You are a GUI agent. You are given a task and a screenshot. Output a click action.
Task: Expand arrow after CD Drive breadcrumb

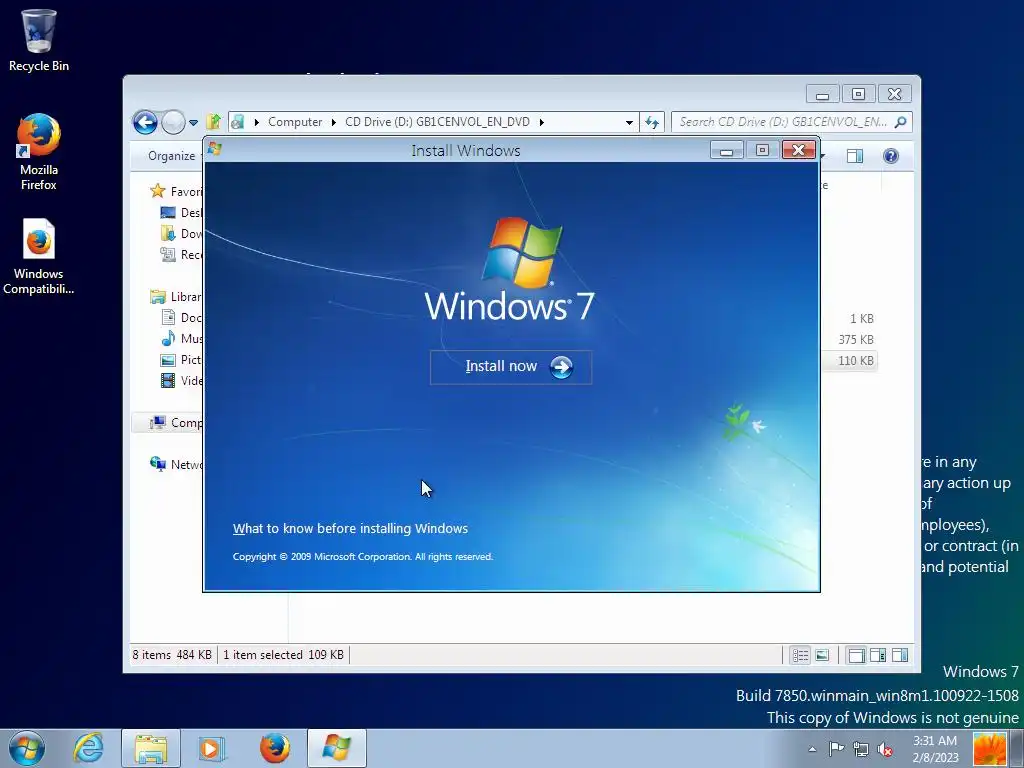pyautogui.click(x=541, y=122)
